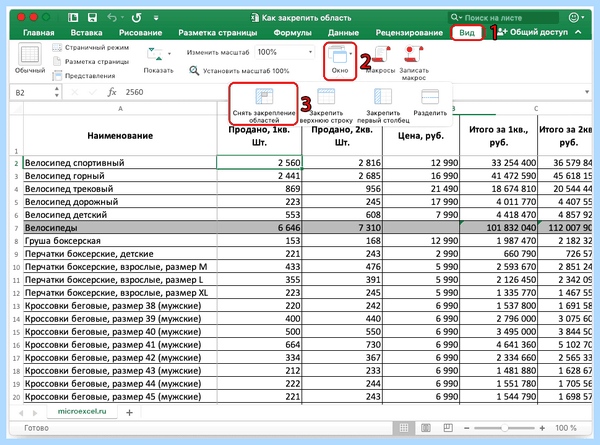The image size is (600, 445).
Task: Click the Name Box showing B2
Action: tap(33, 93)
